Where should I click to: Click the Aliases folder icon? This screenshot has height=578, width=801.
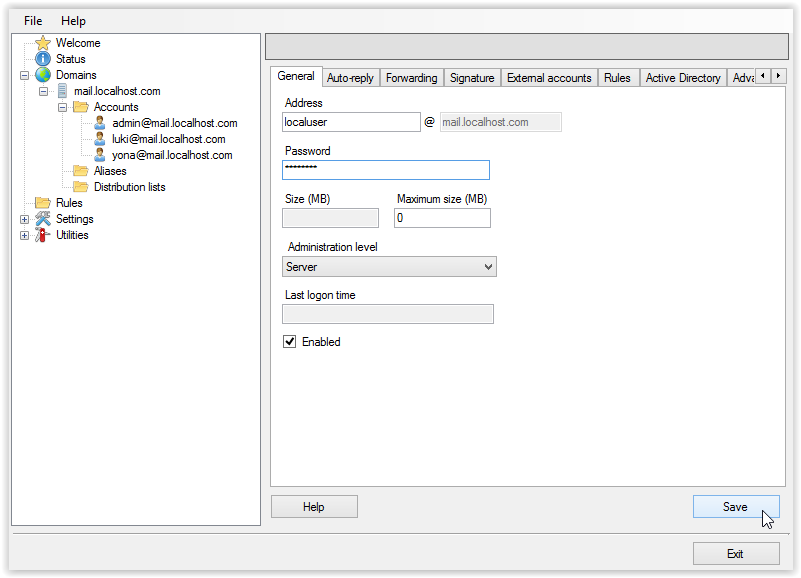pyautogui.click(x=81, y=171)
